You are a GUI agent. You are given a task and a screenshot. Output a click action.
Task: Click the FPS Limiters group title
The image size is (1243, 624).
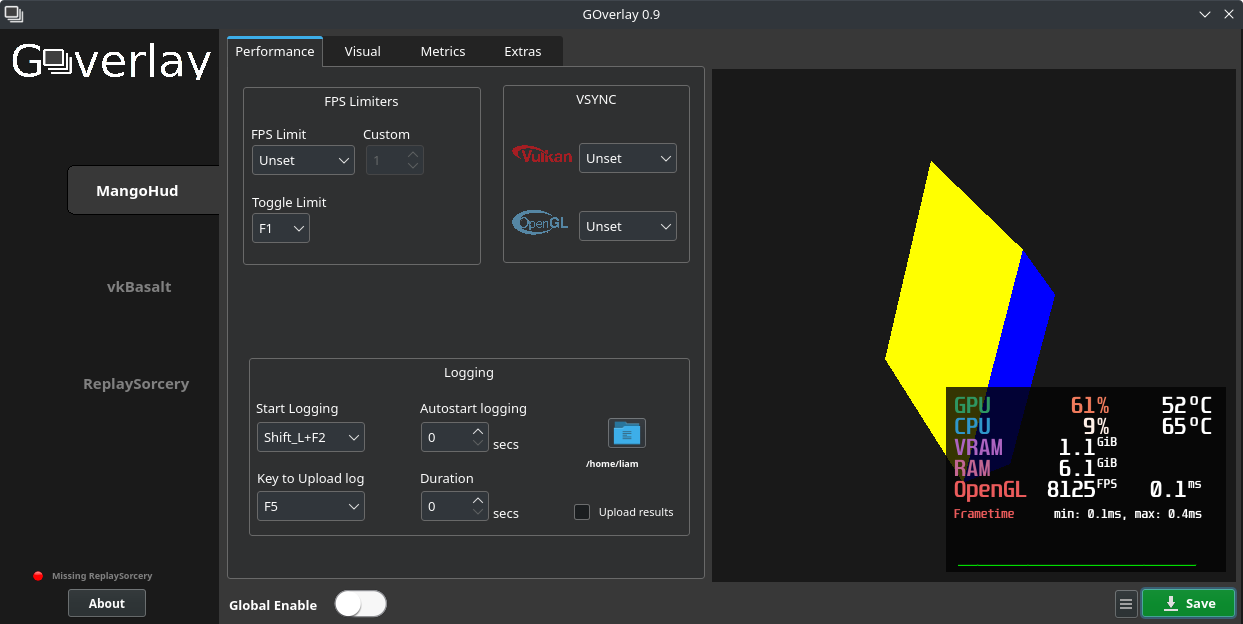[361, 101]
